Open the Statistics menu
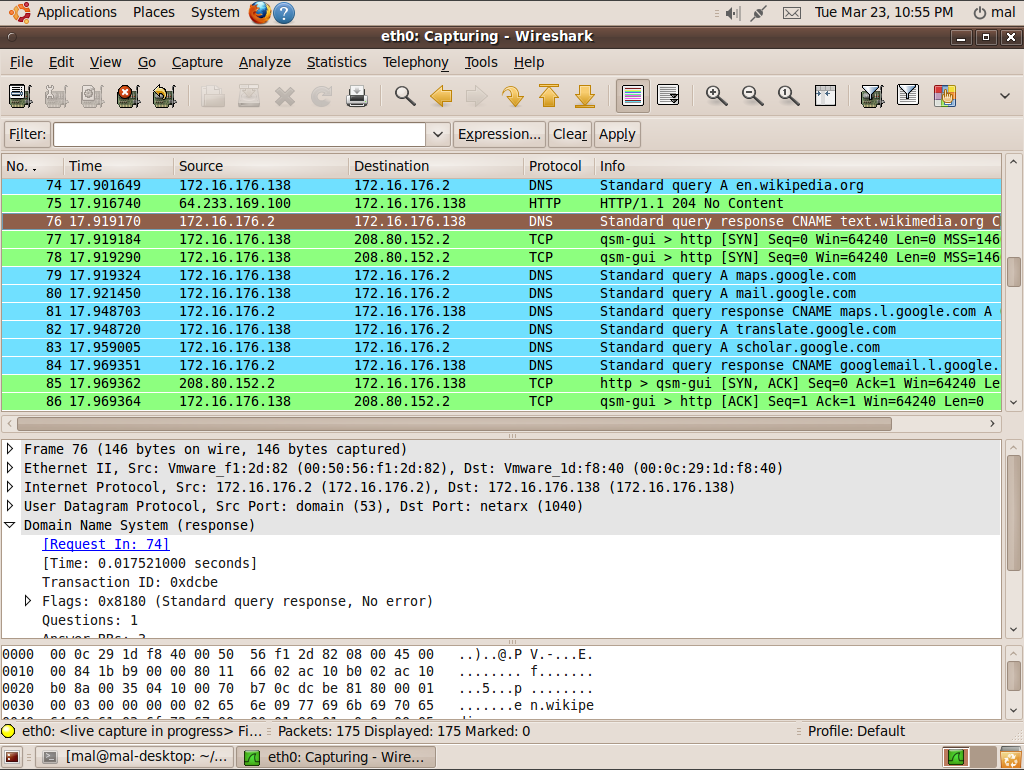The image size is (1024, 770). tap(336, 62)
